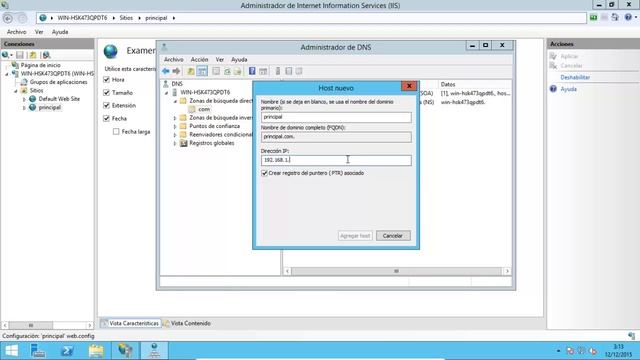Click the green icon in IIS address bar toolbar
The height and width of the screenshot is (360, 640).
click(593, 17)
